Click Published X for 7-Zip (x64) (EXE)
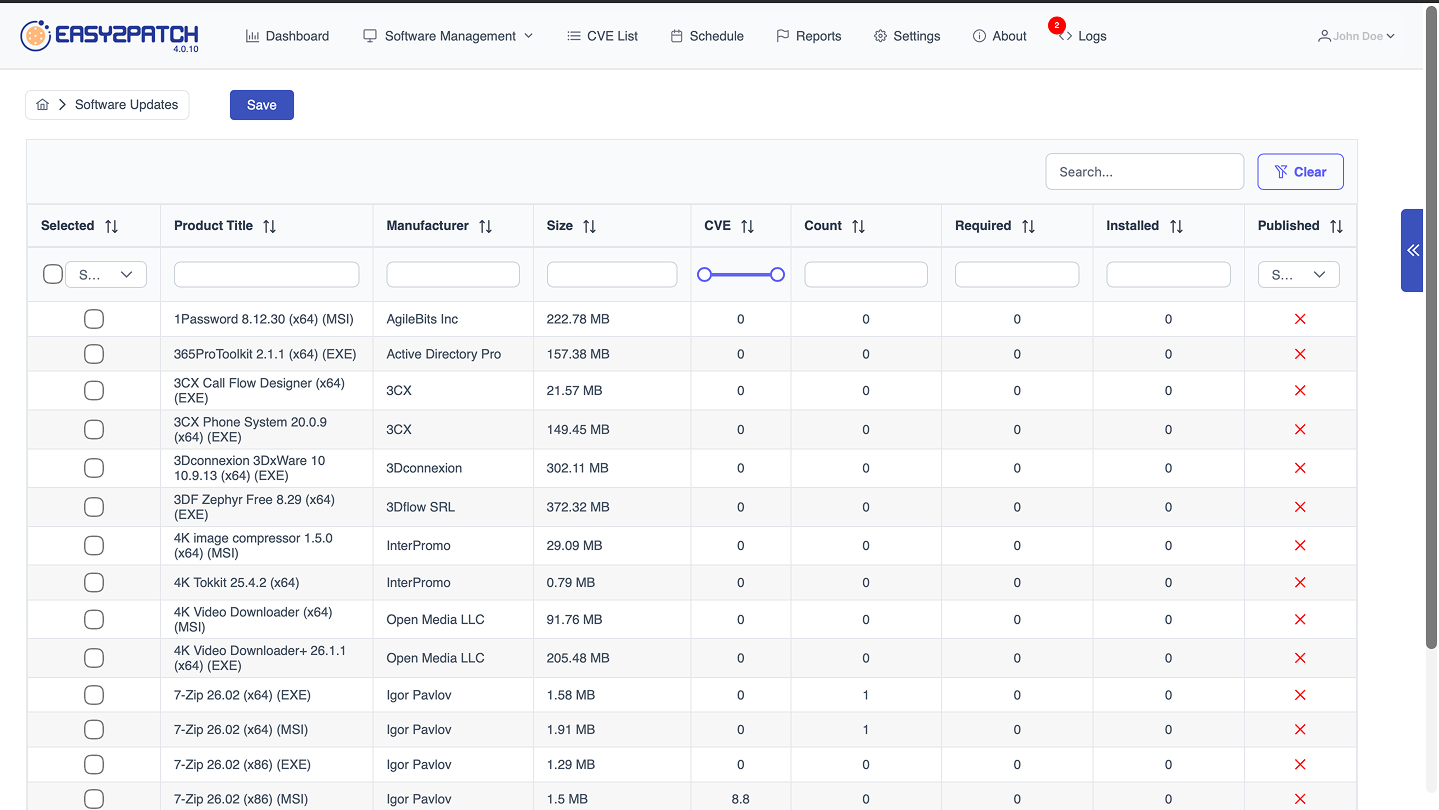This screenshot has width=1439, height=810. click(x=1300, y=695)
